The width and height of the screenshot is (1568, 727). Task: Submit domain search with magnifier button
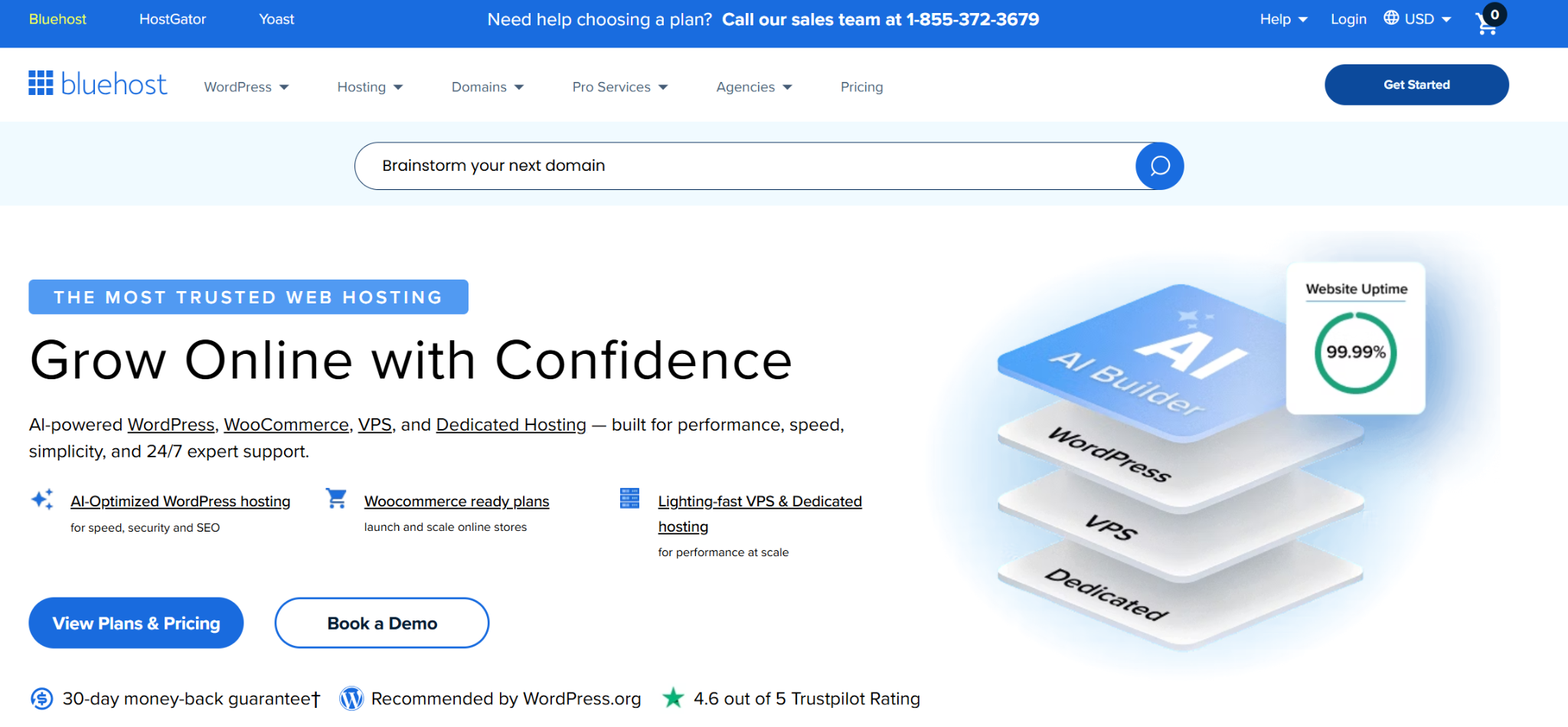click(x=1159, y=165)
